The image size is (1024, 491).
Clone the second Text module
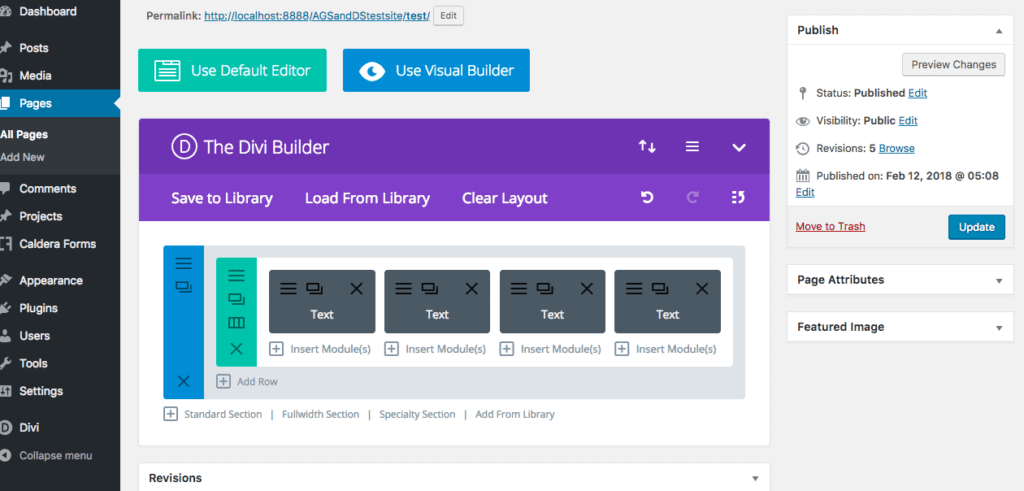(x=430, y=288)
